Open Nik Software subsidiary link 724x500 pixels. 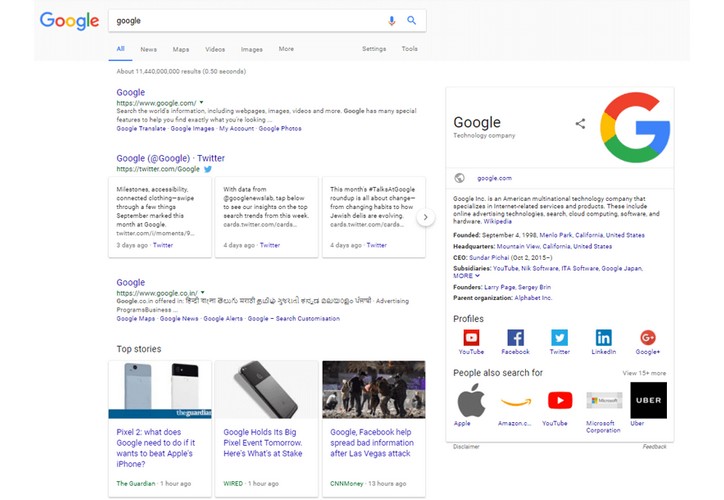(539, 268)
